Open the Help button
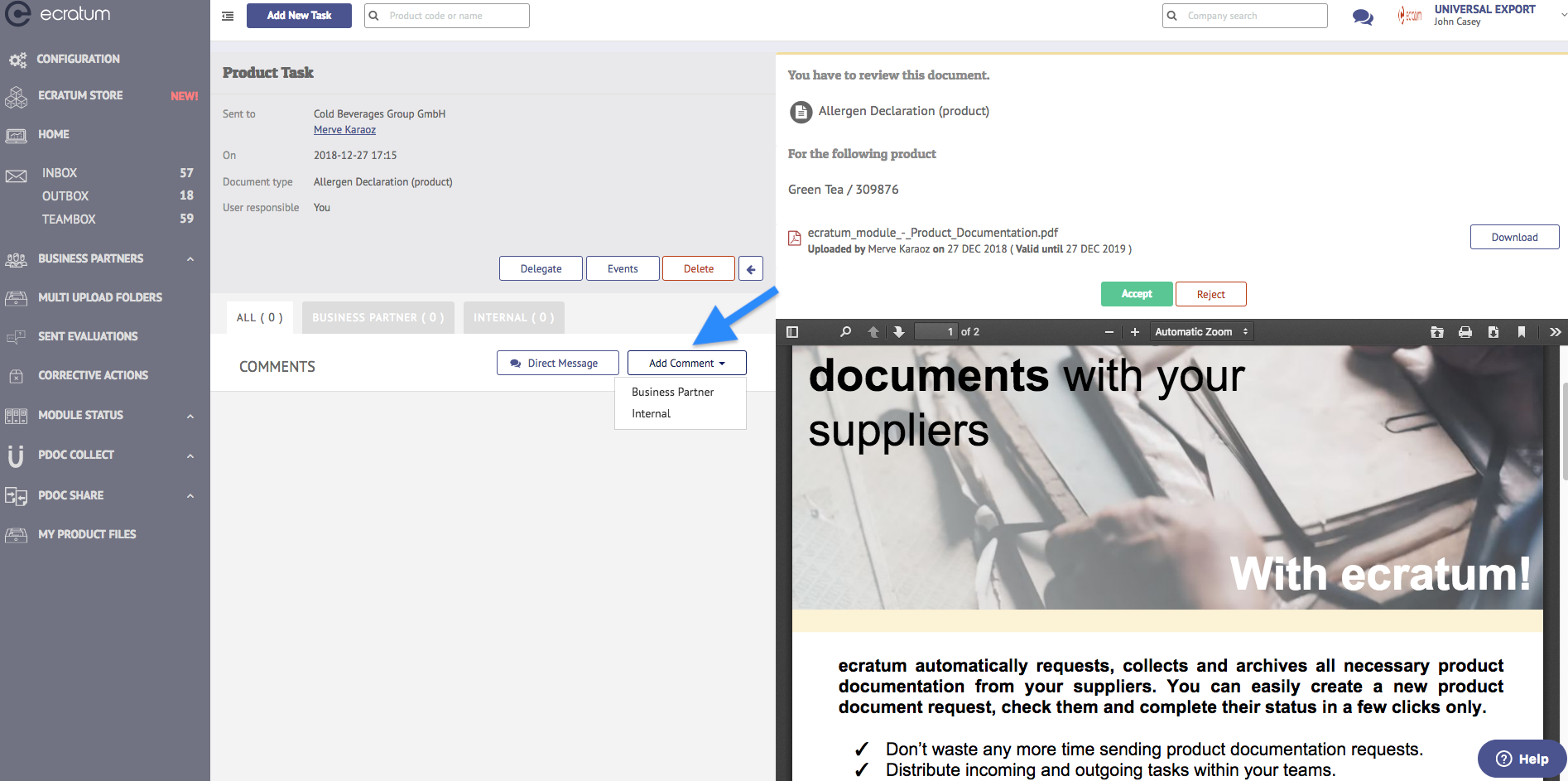Viewport: 1568px width, 781px height. pyautogui.click(x=1522, y=759)
